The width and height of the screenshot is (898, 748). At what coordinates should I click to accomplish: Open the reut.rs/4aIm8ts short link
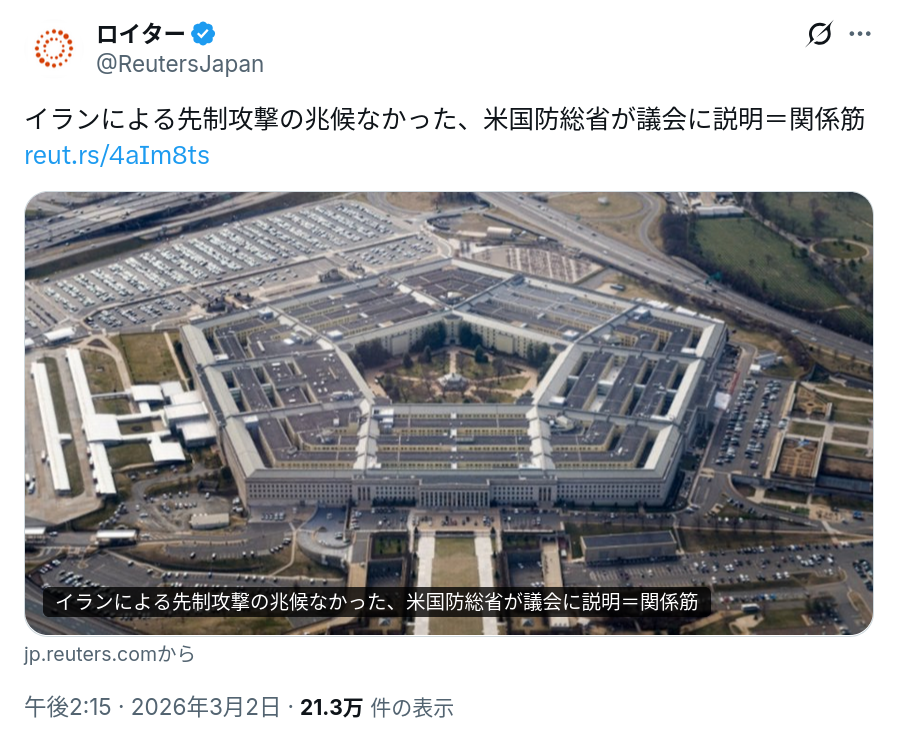click(117, 155)
